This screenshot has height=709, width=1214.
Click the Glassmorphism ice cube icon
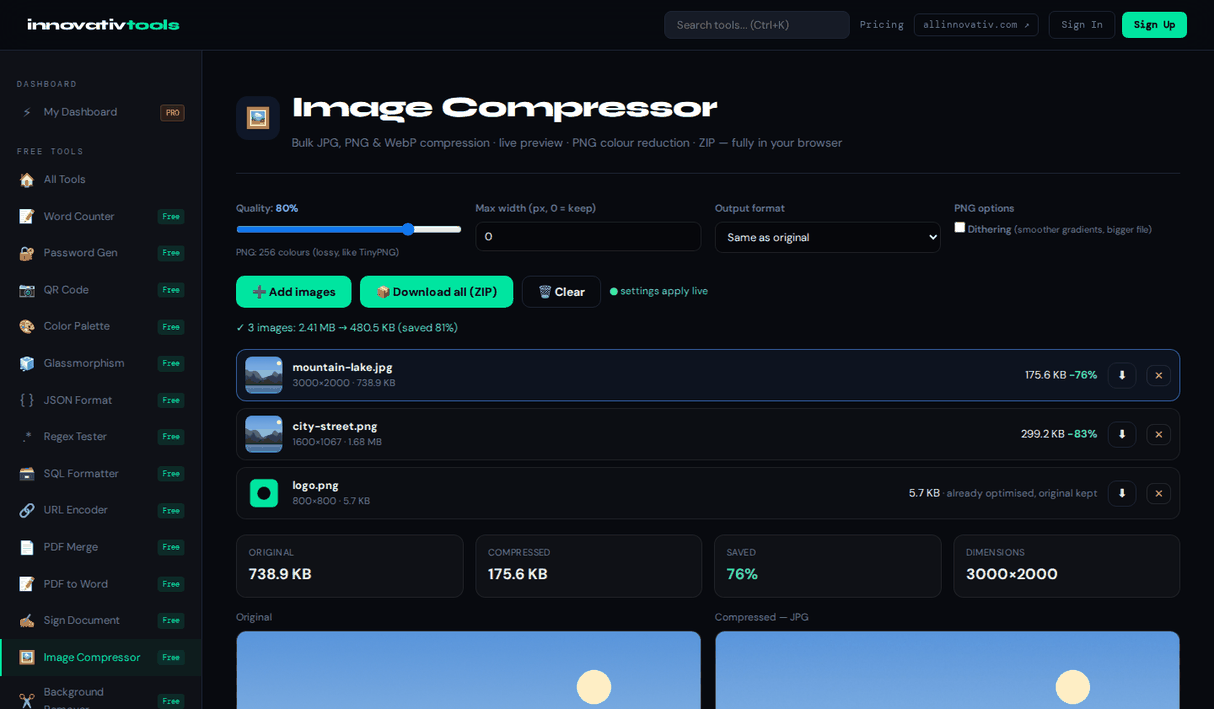click(27, 363)
